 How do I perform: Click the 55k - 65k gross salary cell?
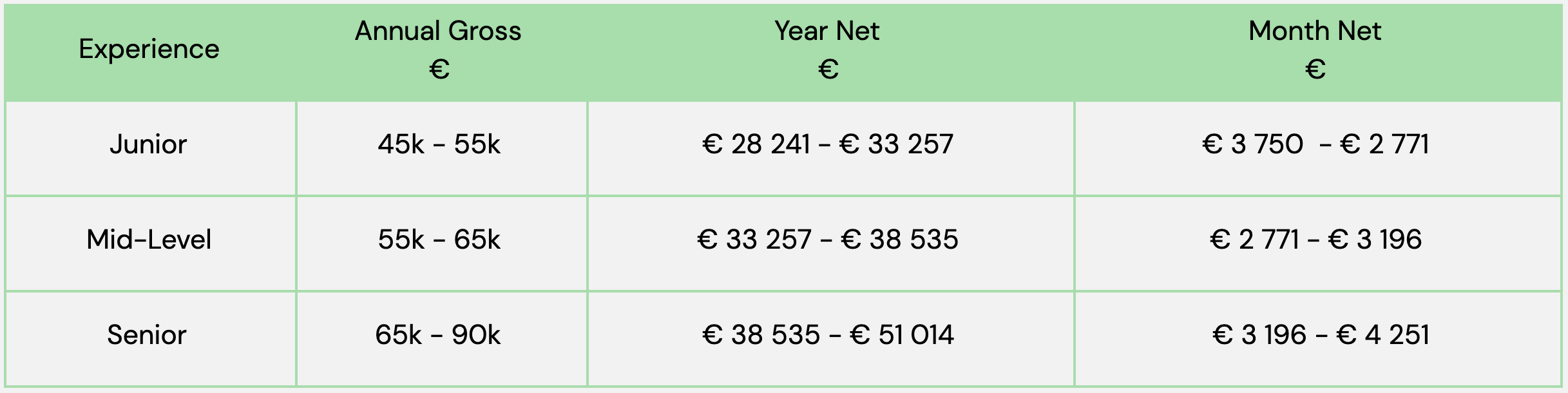442,243
